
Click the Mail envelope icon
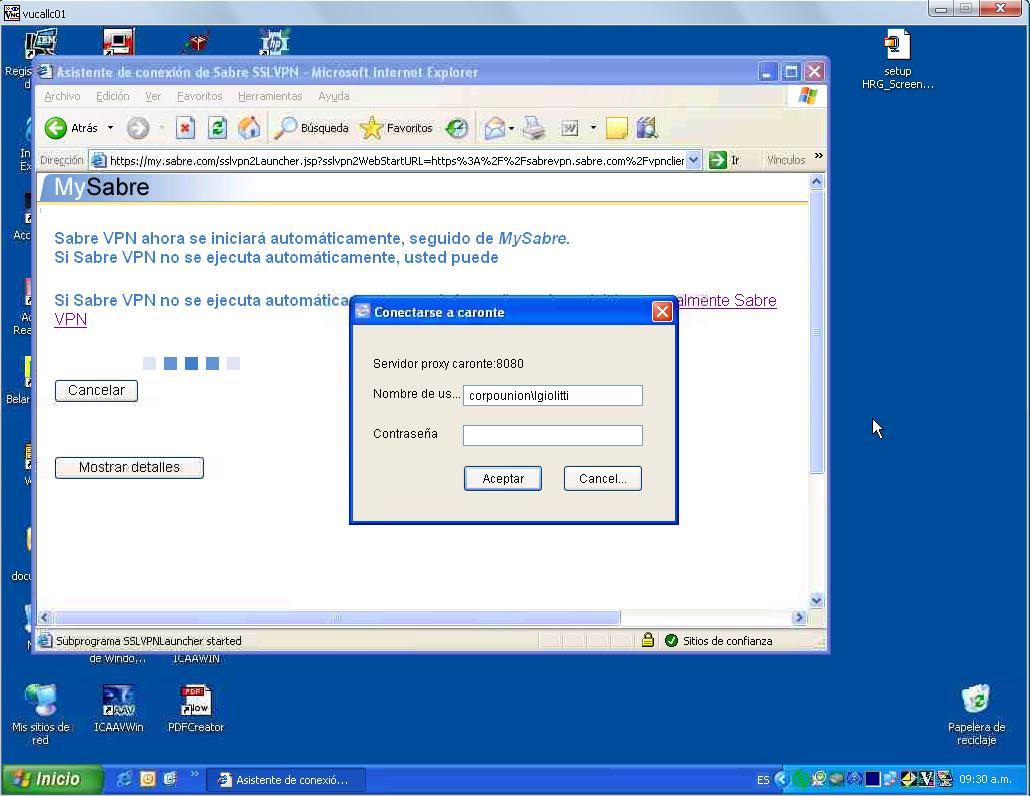point(495,128)
